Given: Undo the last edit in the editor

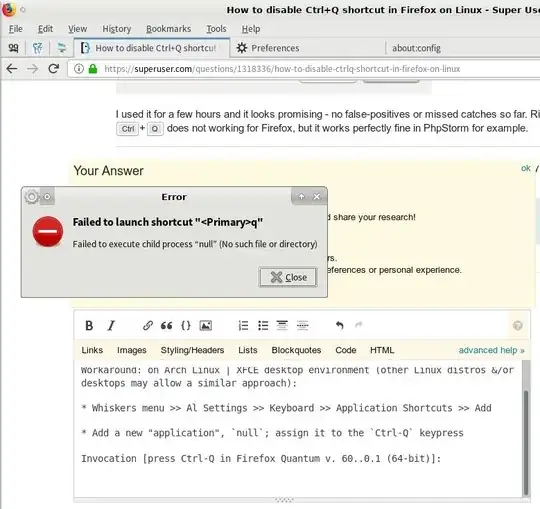Looking at the screenshot, I should coord(340,325).
